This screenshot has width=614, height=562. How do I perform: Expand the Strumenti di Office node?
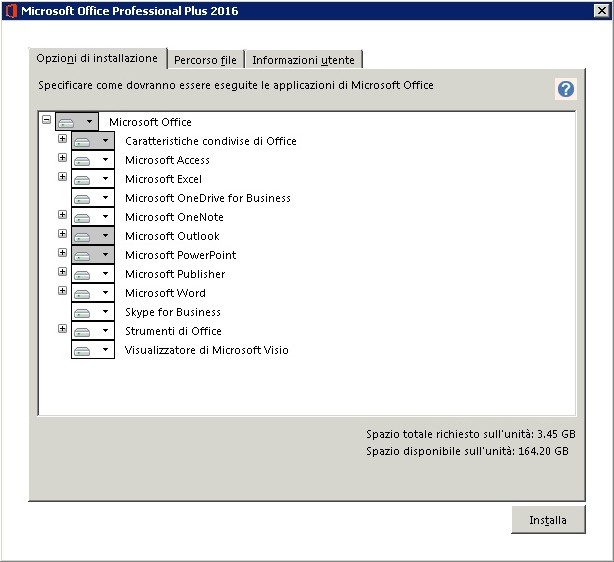coord(62,329)
